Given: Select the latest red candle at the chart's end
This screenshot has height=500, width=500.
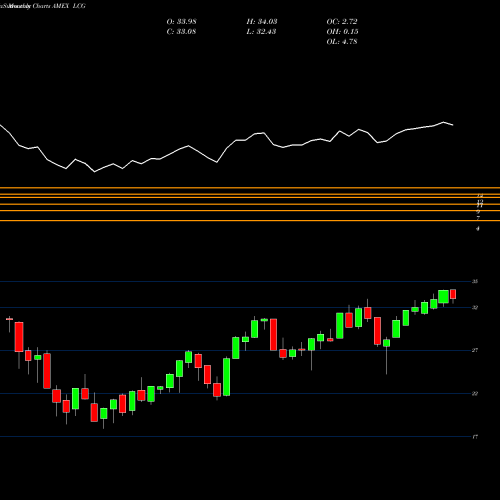Looking at the screenshot, I should point(453,294).
